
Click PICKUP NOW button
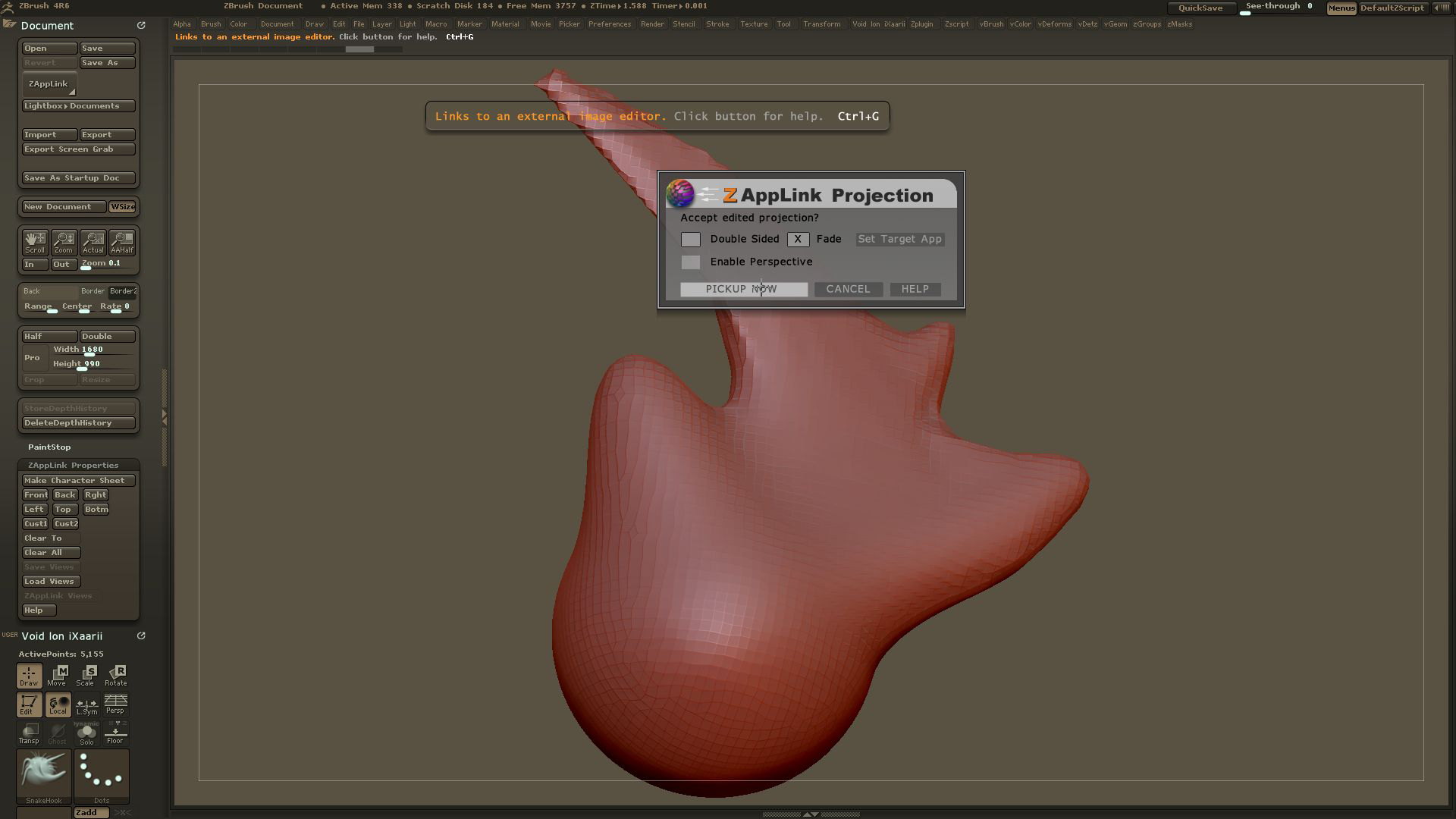(x=743, y=290)
